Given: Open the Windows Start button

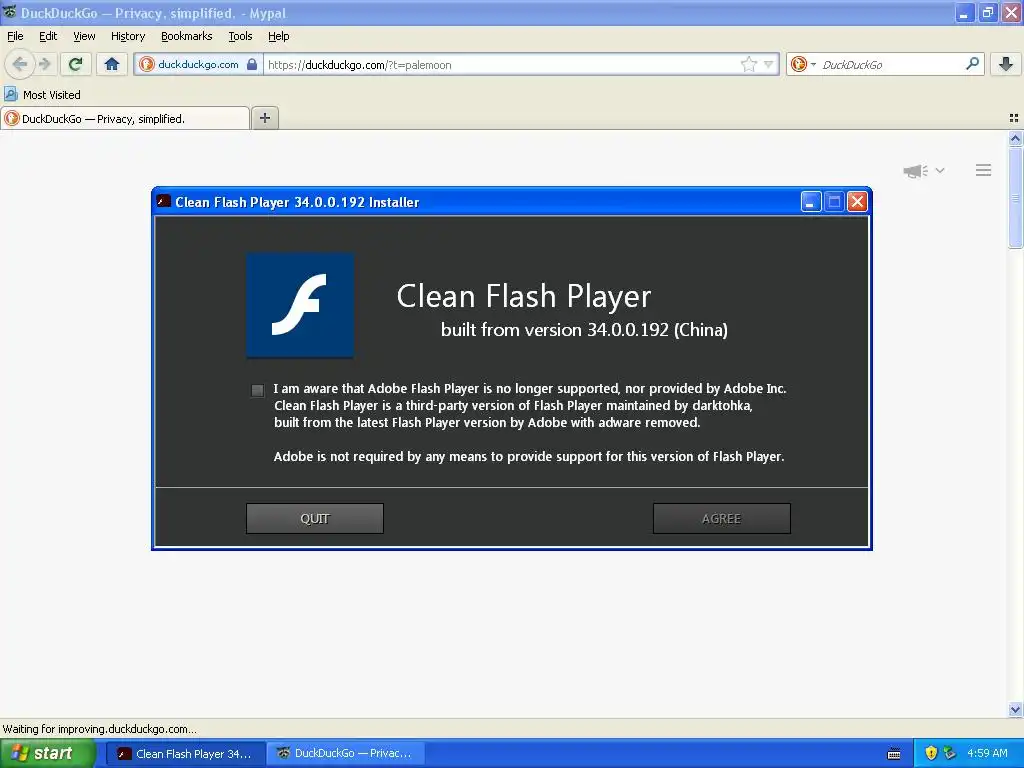Looking at the screenshot, I should pyautogui.click(x=47, y=754).
